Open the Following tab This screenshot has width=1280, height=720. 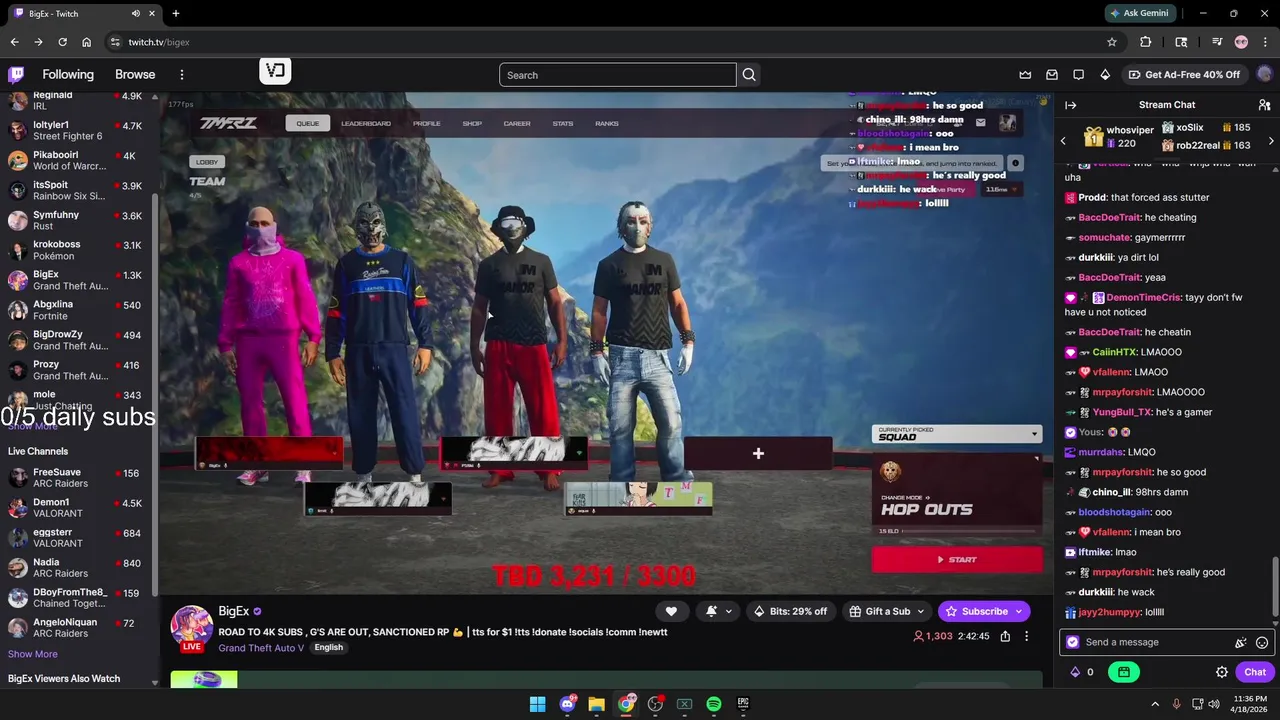[68, 75]
